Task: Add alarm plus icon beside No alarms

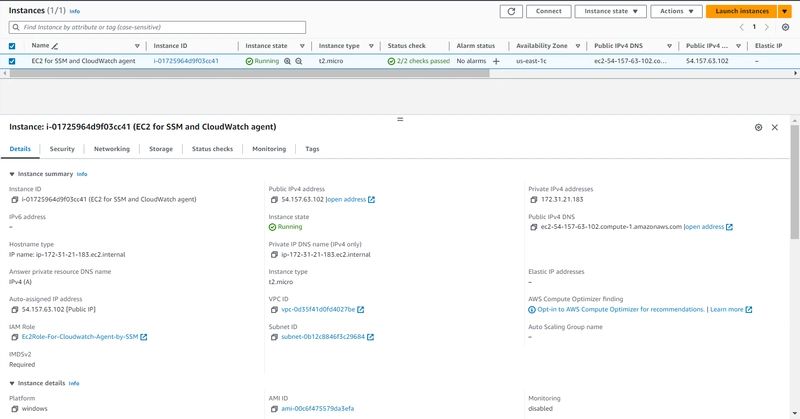Action: point(496,61)
